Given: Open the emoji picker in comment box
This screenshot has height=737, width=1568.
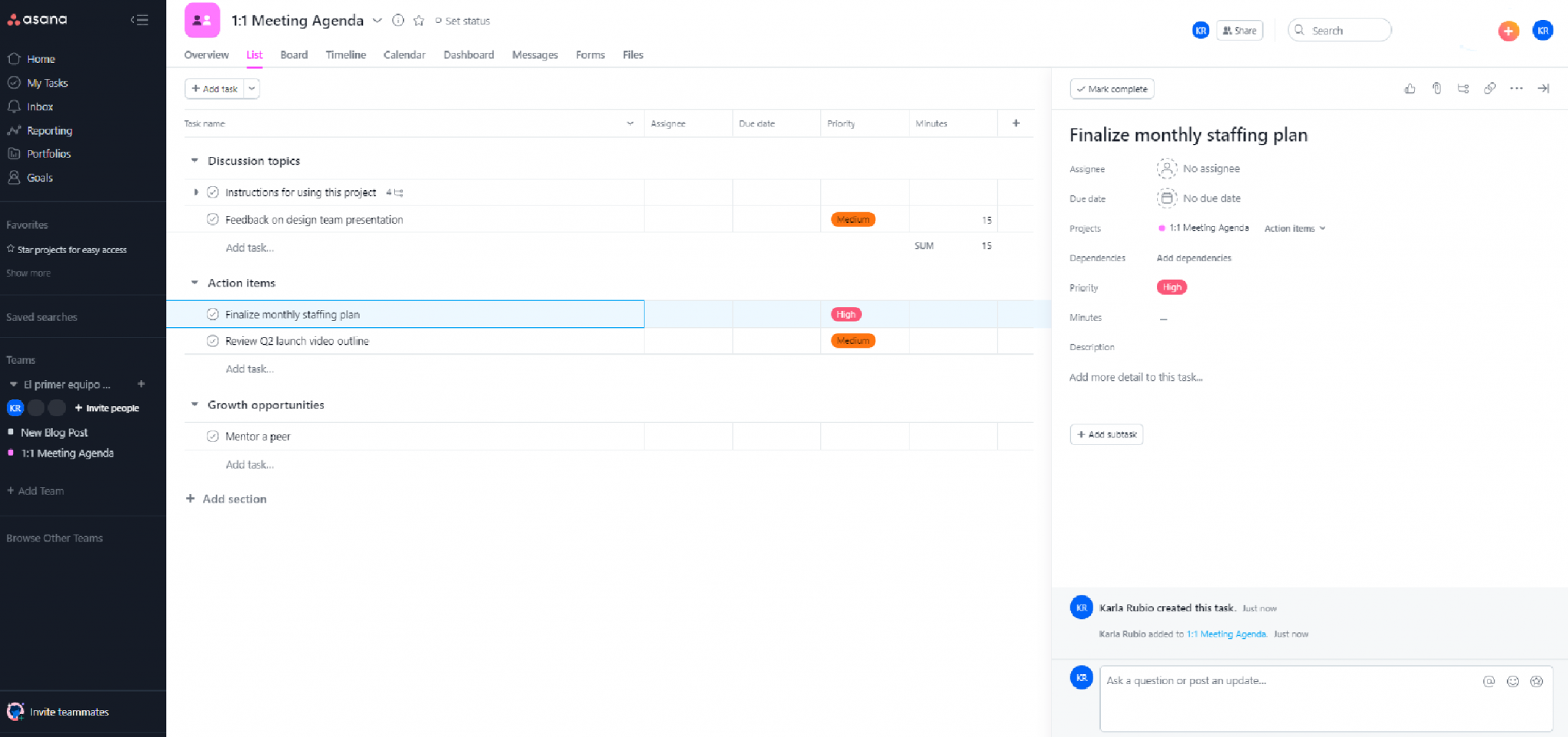Looking at the screenshot, I should (x=1512, y=681).
